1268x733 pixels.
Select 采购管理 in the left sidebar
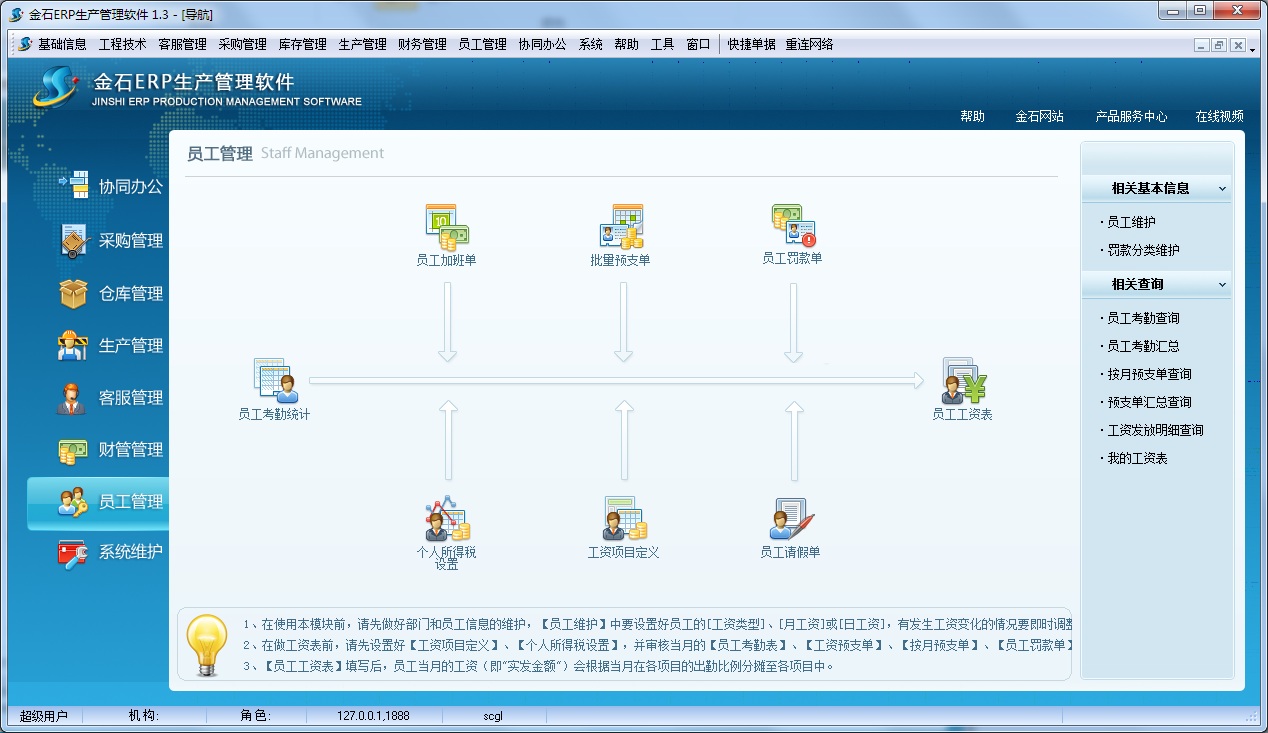pos(129,241)
